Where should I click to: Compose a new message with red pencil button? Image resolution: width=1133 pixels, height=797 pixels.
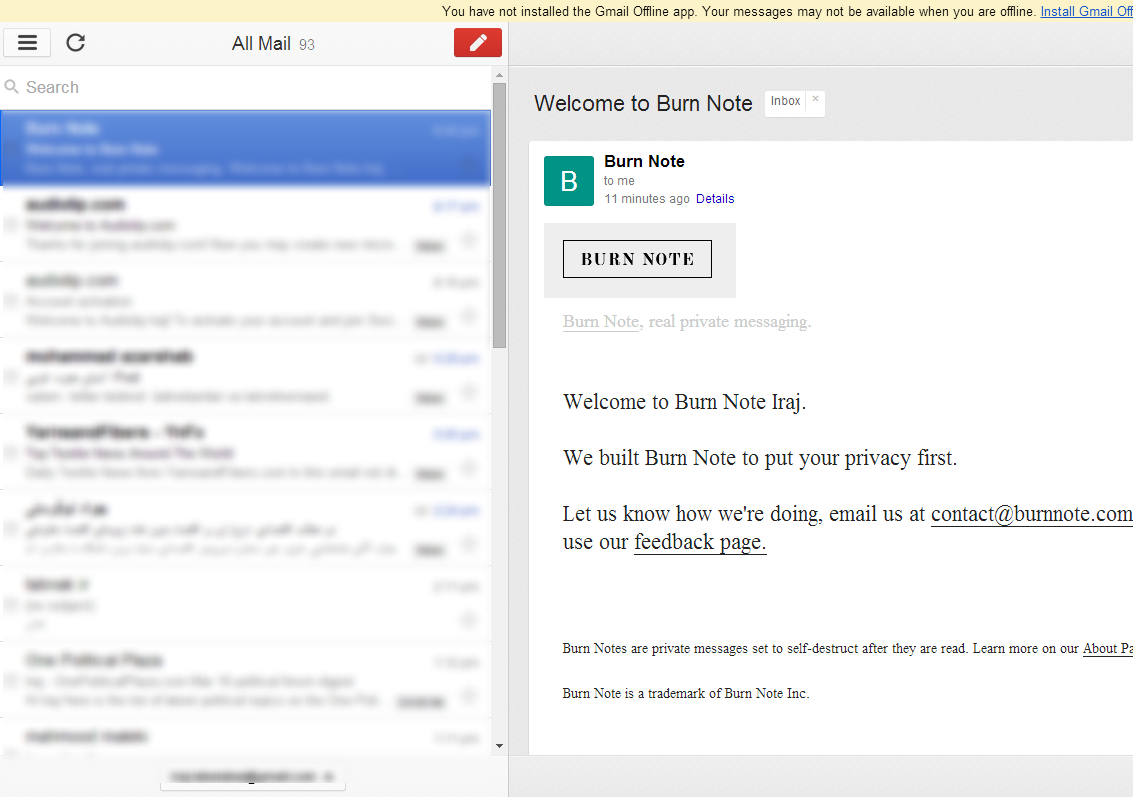tap(478, 43)
